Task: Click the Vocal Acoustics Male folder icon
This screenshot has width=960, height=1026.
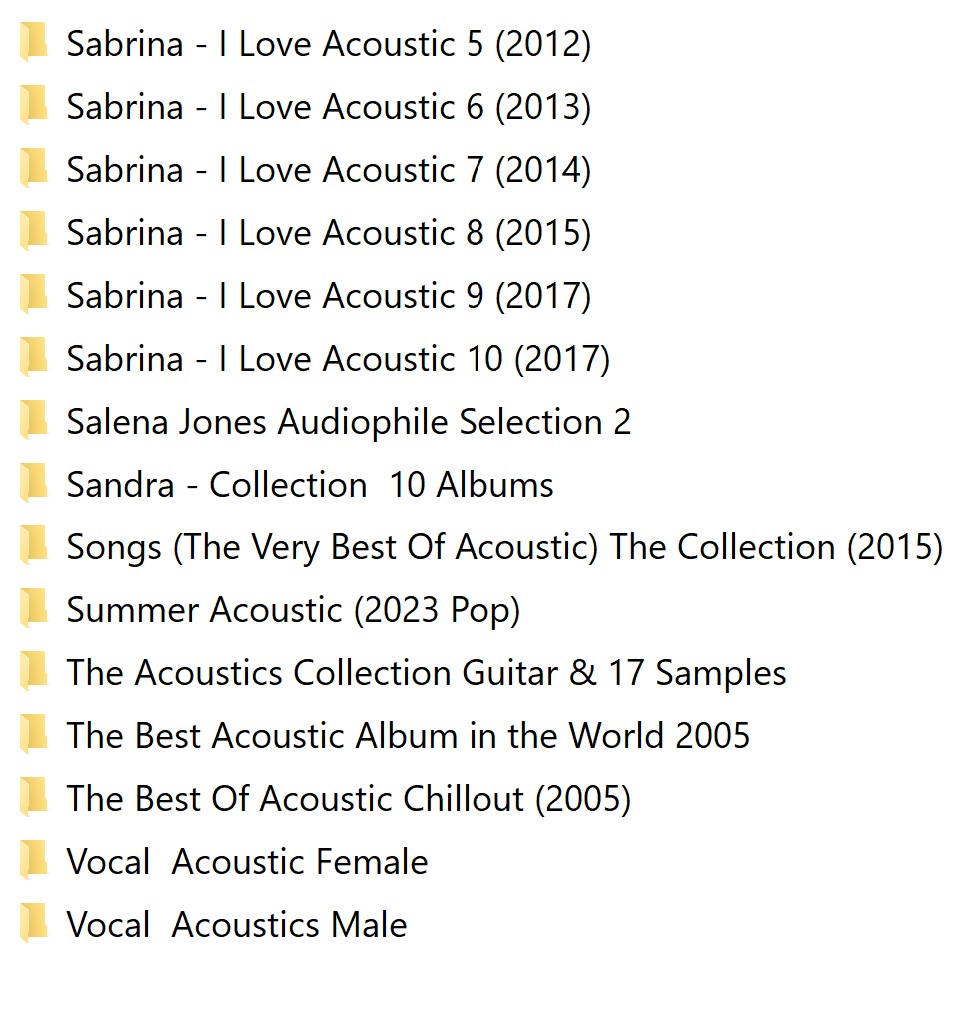Action: [33, 923]
